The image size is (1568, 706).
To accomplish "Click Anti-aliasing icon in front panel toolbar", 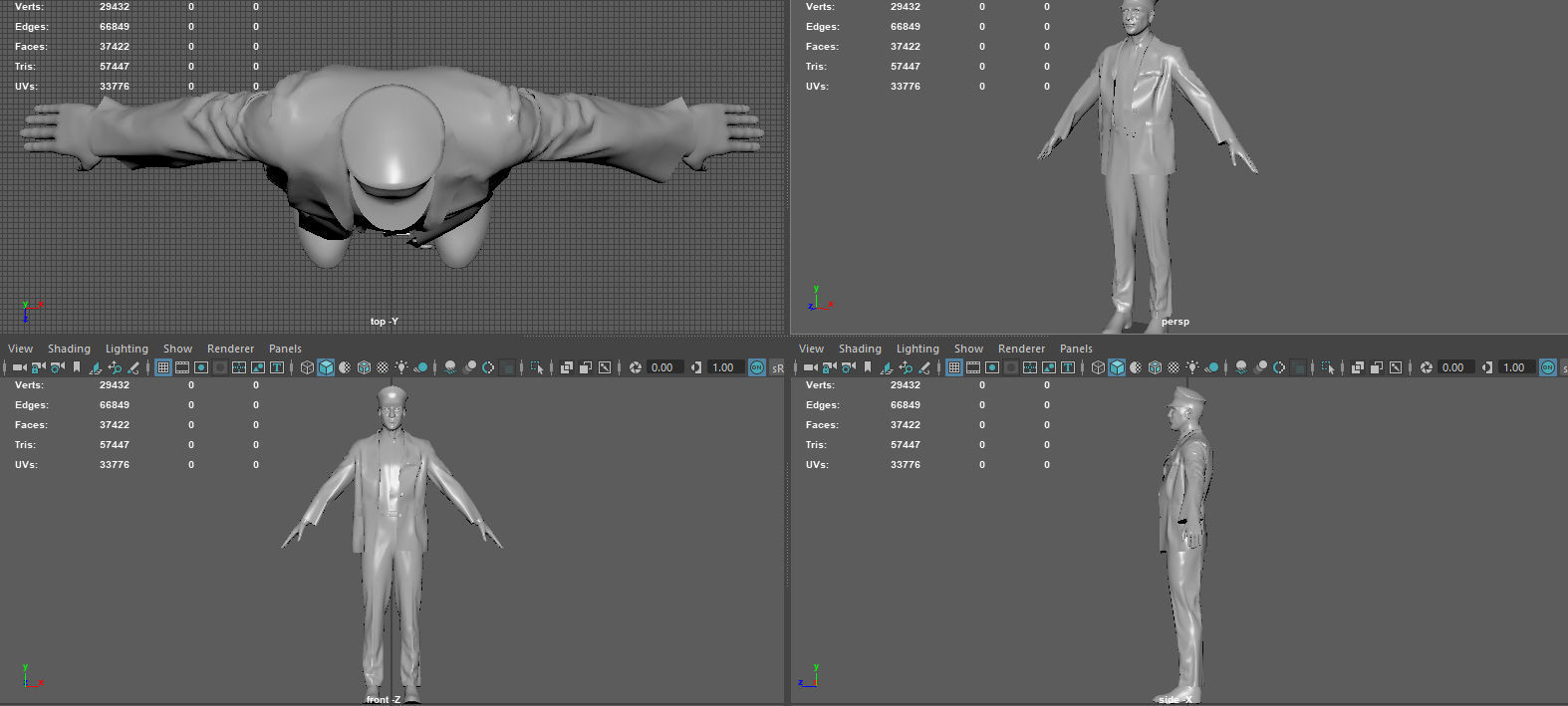I will pyautogui.click(x=488, y=367).
